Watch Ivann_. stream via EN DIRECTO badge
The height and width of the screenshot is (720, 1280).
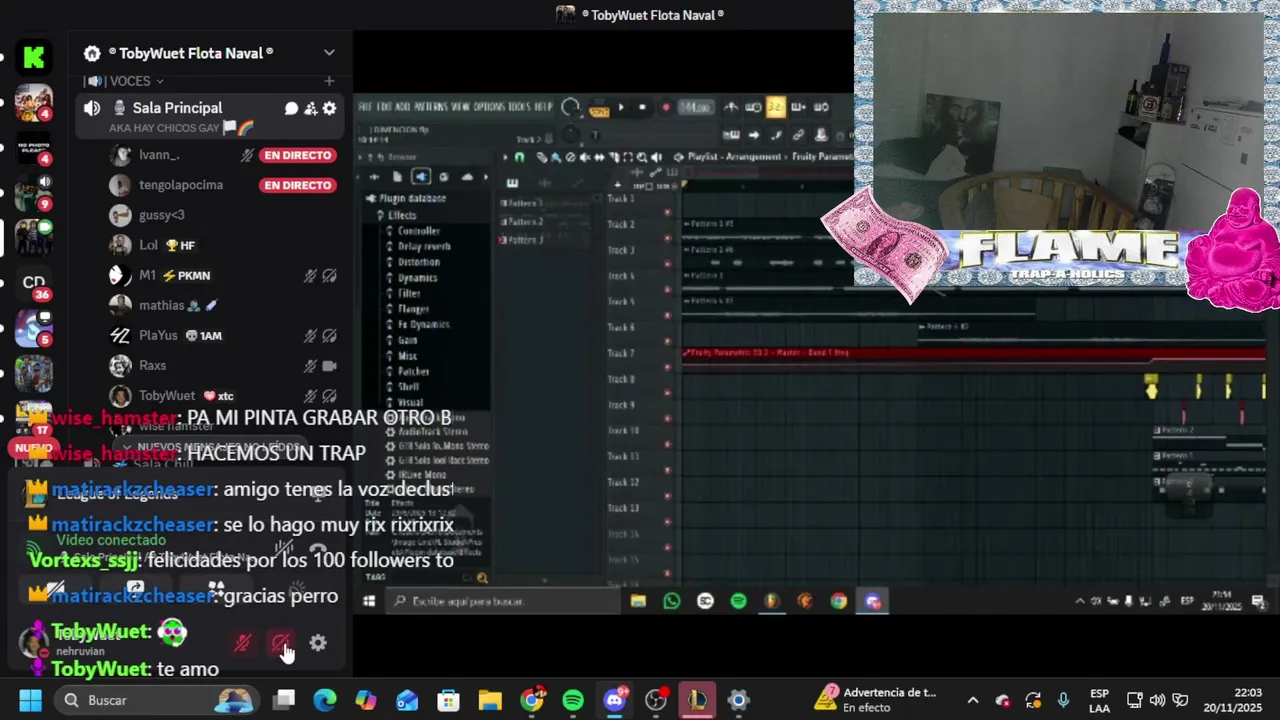point(297,155)
